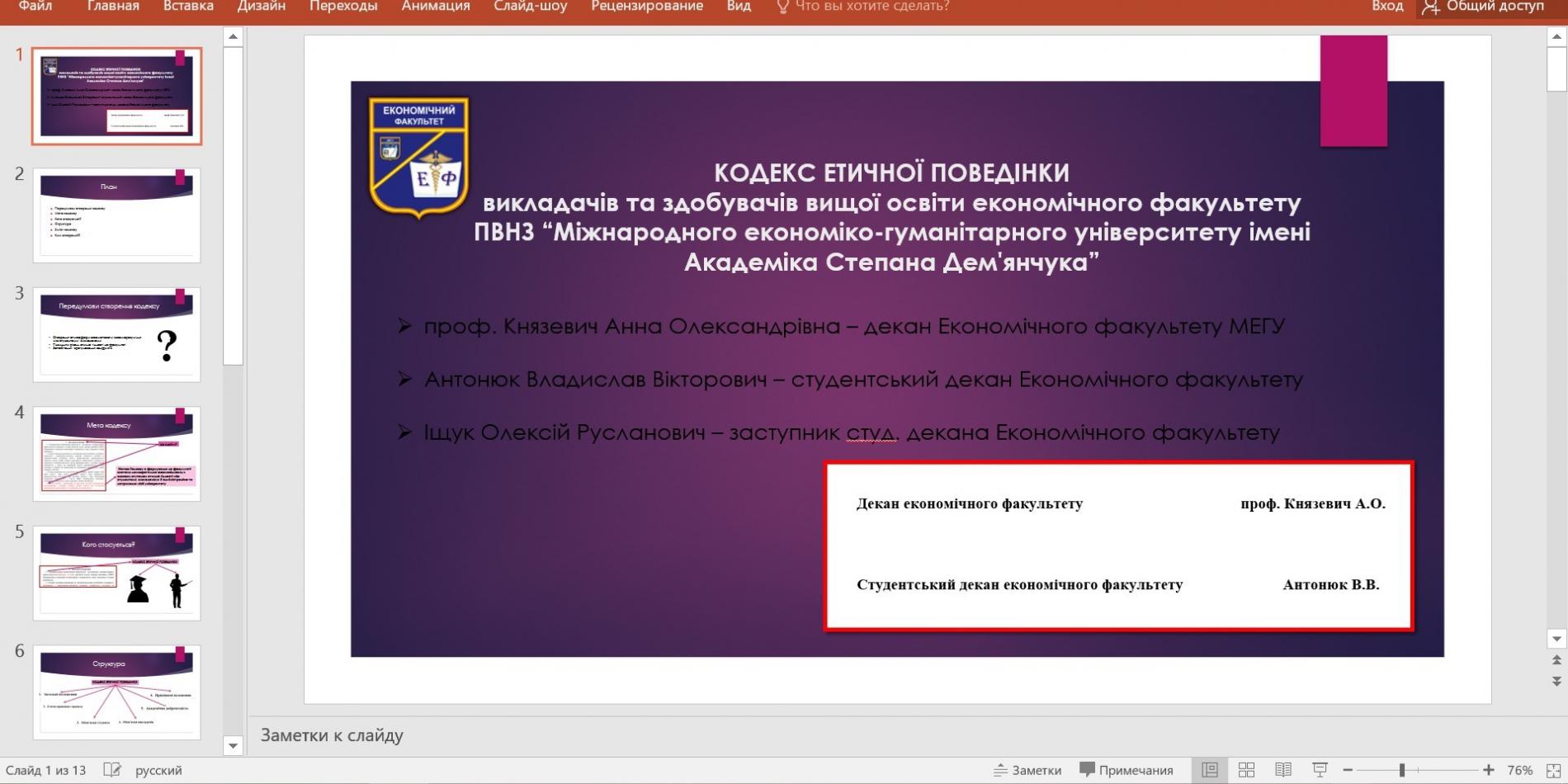
Task: Switch to the Анимация tab
Action: coord(435,7)
